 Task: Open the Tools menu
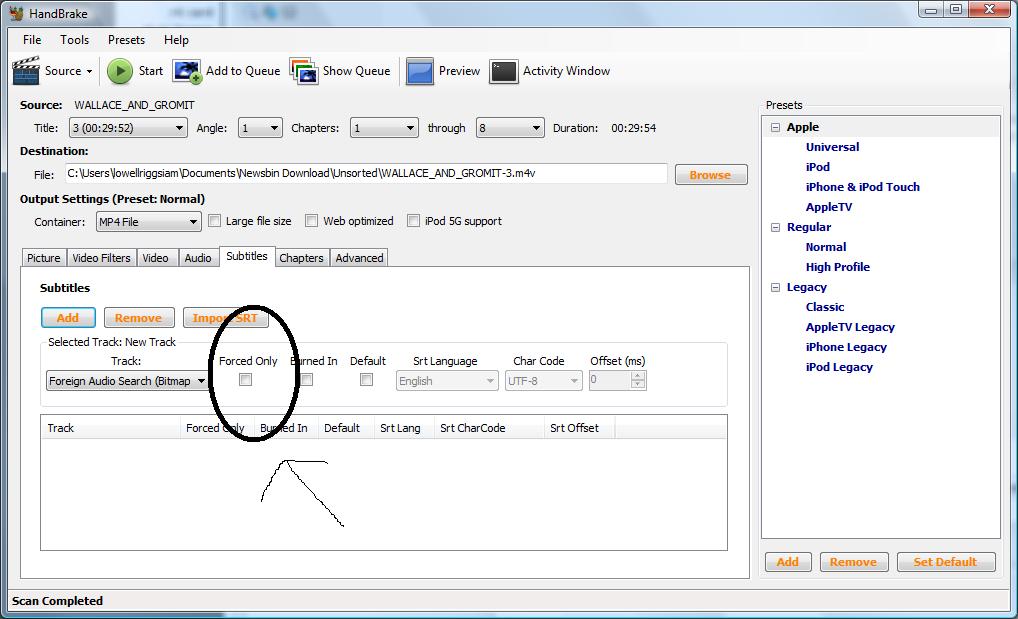[74, 40]
